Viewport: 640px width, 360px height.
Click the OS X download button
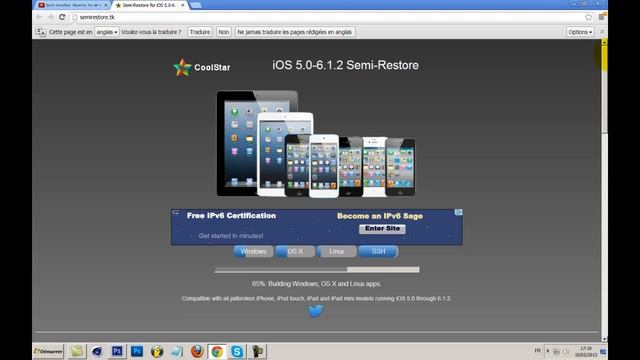[x=295, y=251]
